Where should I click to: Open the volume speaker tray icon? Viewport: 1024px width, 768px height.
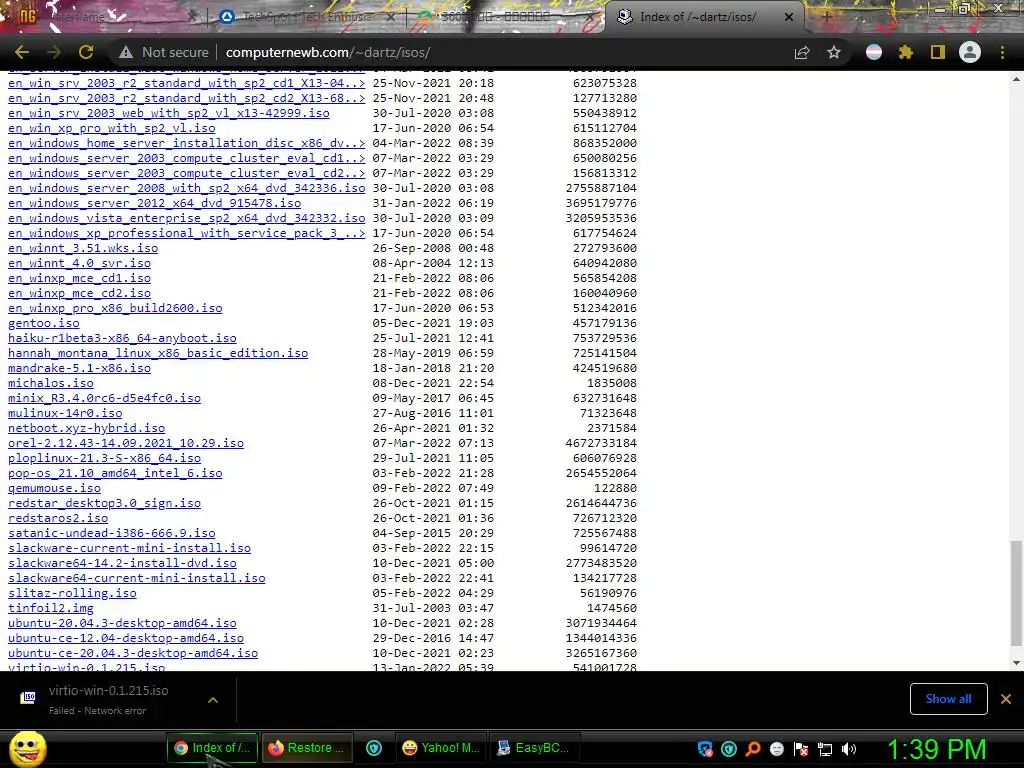[x=849, y=749]
